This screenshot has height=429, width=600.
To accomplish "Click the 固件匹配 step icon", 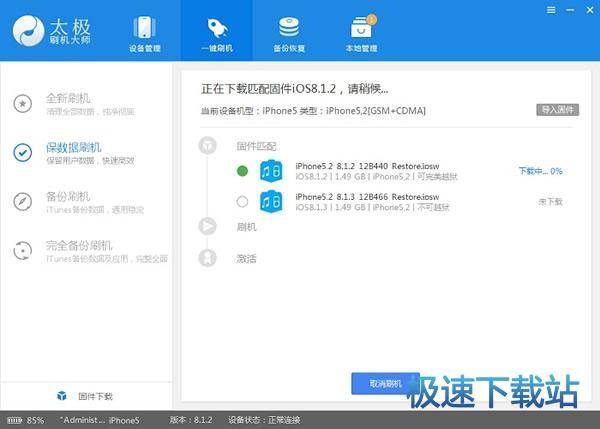I will [x=207, y=145].
